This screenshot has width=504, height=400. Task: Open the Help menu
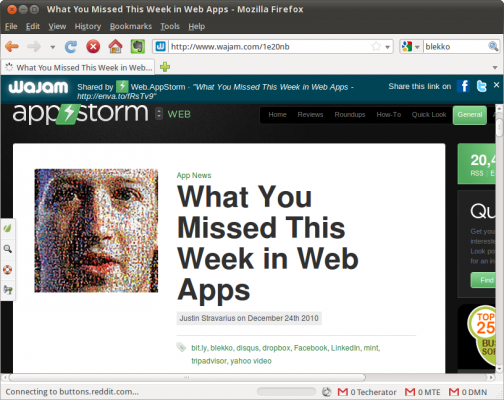pos(196,26)
